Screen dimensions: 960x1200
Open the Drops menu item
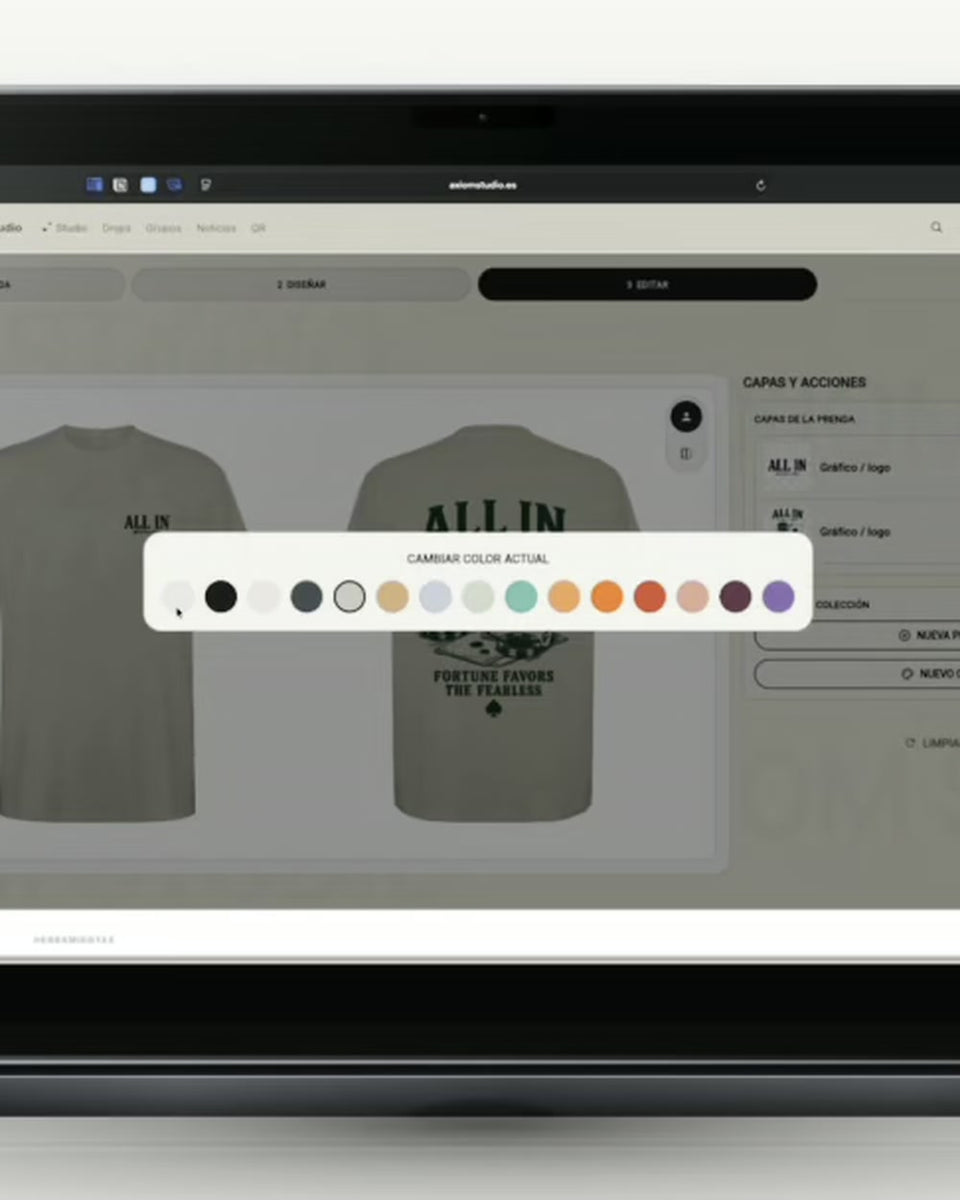point(116,228)
